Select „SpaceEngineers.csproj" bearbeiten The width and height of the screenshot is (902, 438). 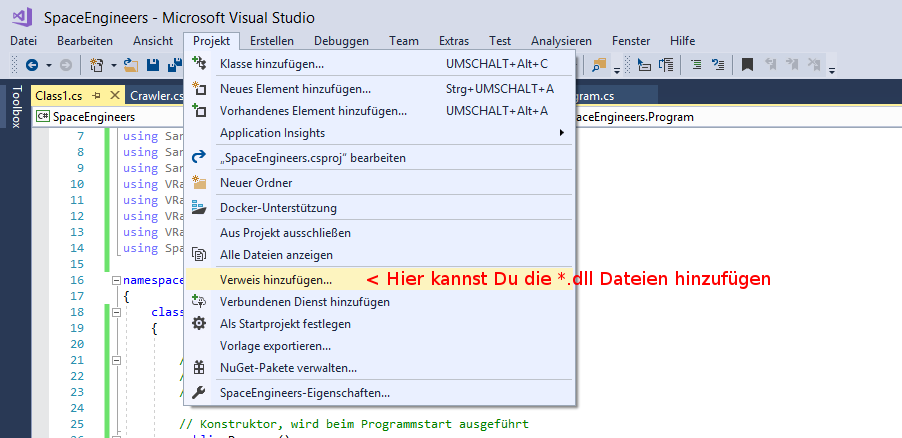(380, 158)
